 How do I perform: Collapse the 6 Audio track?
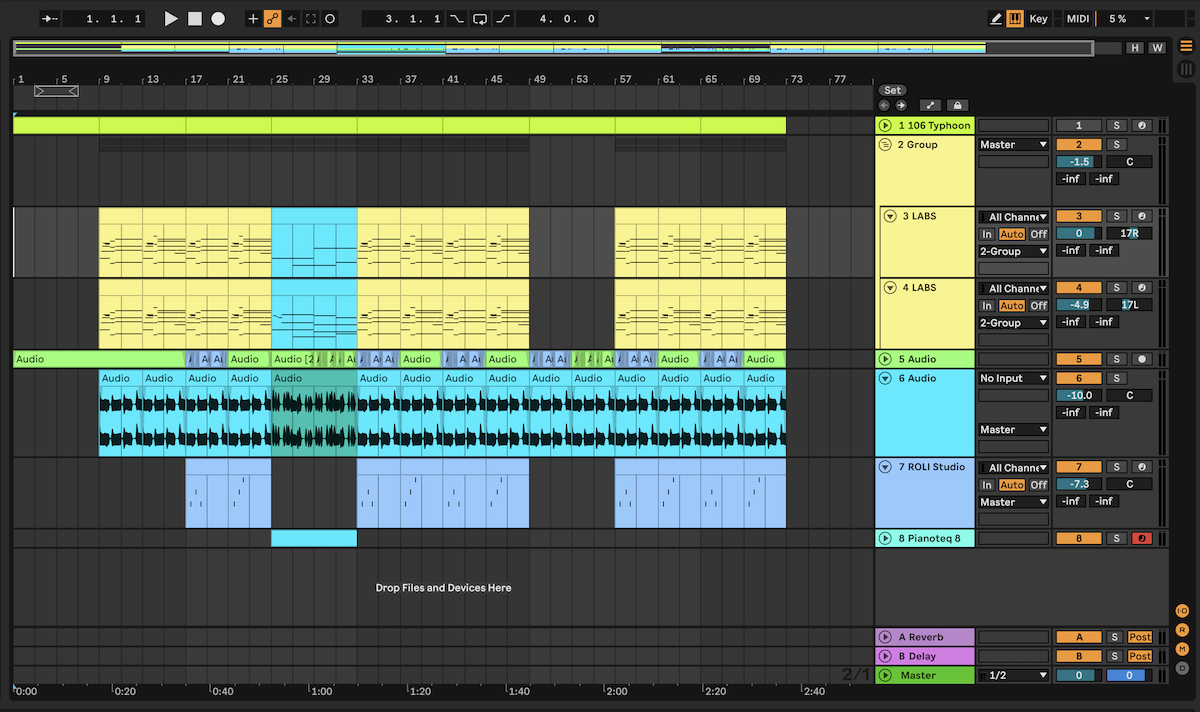885,379
